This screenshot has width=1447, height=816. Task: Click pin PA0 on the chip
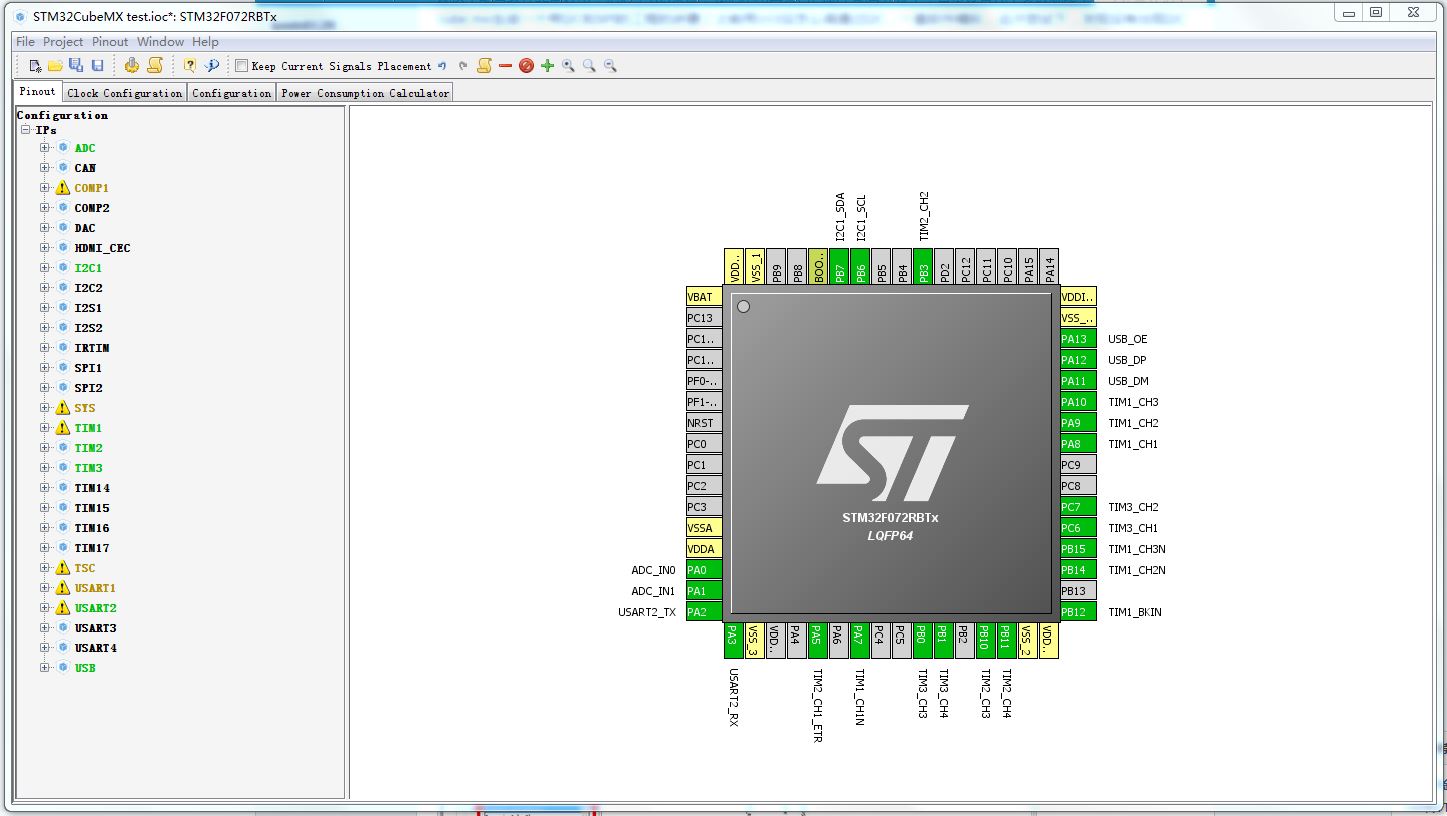(x=704, y=570)
